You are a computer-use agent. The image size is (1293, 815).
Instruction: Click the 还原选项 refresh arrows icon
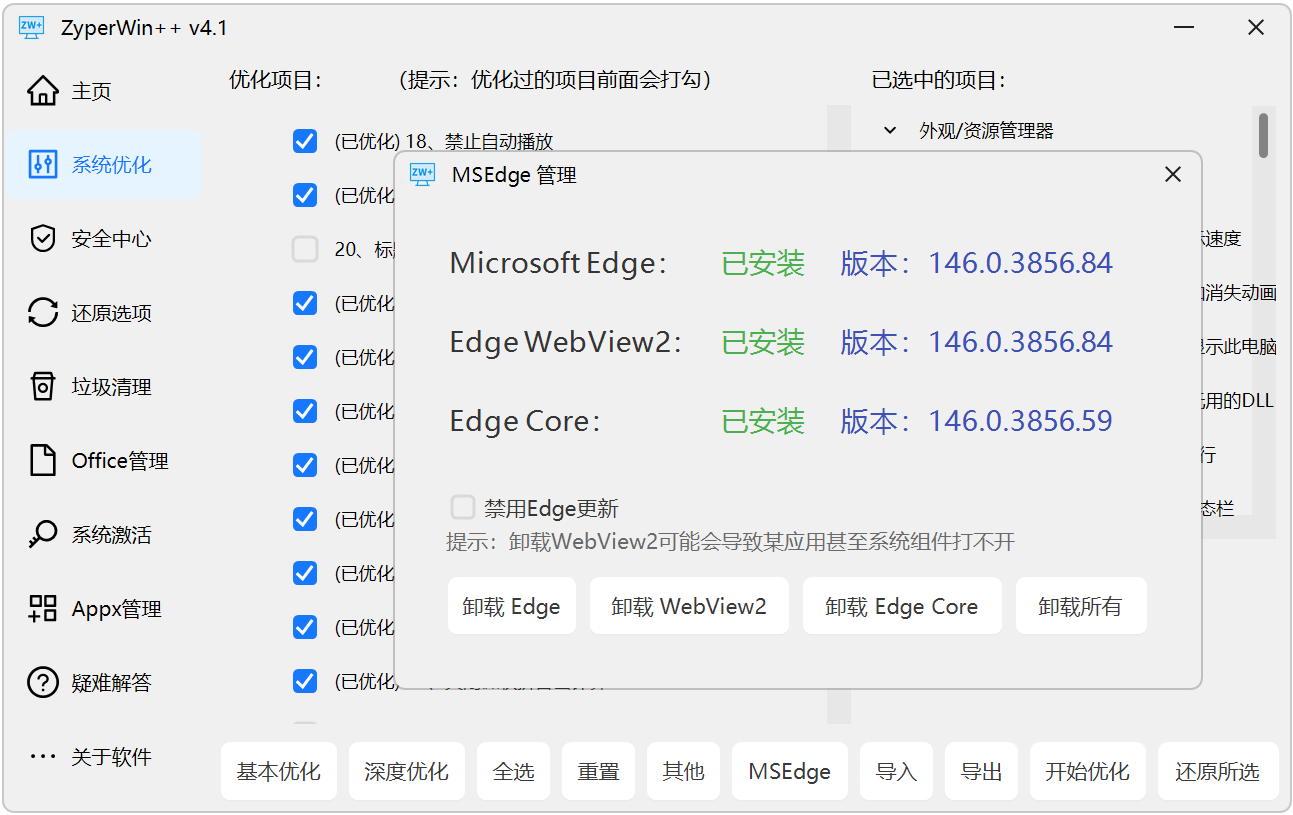tap(43, 313)
